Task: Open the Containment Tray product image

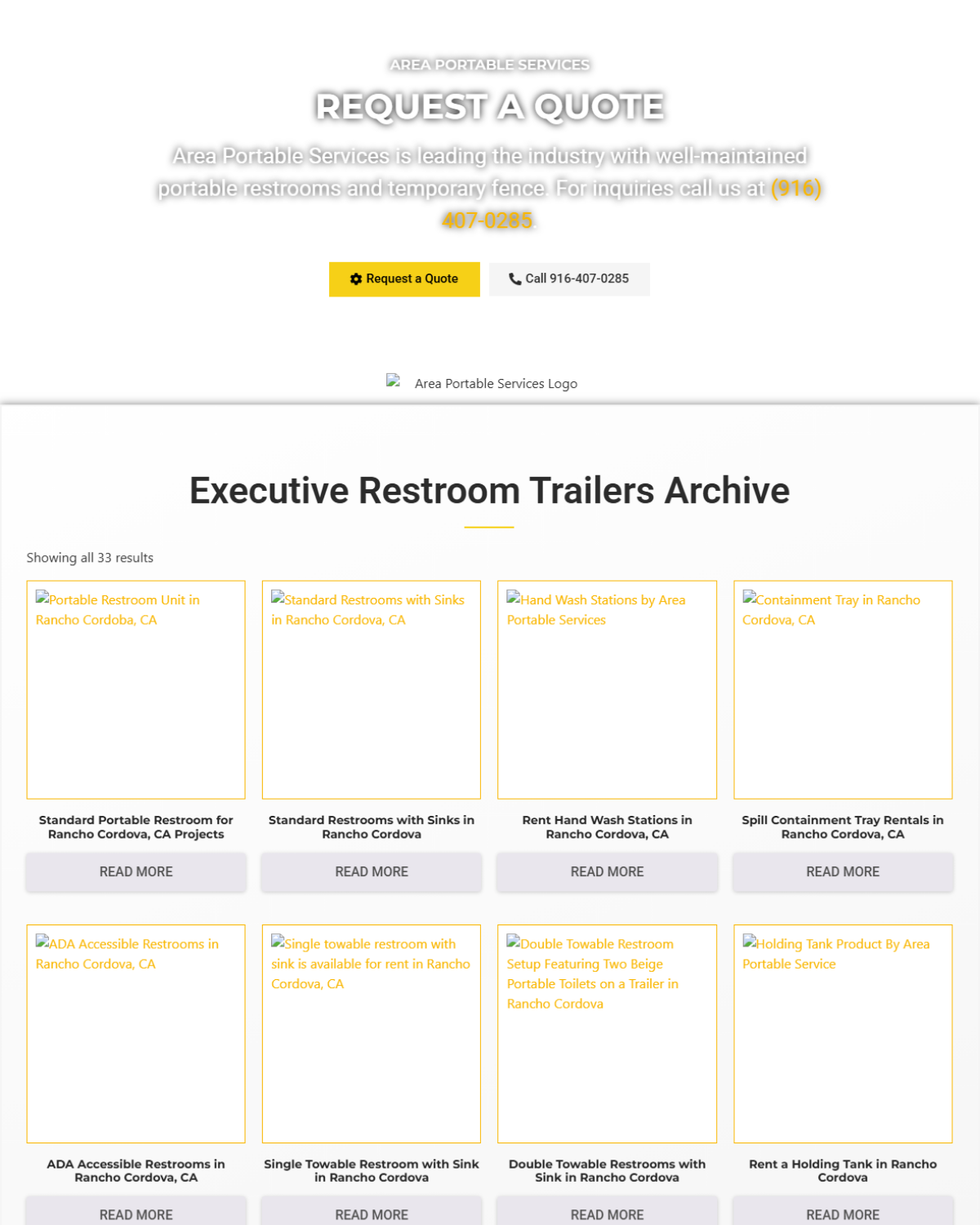Action: pos(843,689)
